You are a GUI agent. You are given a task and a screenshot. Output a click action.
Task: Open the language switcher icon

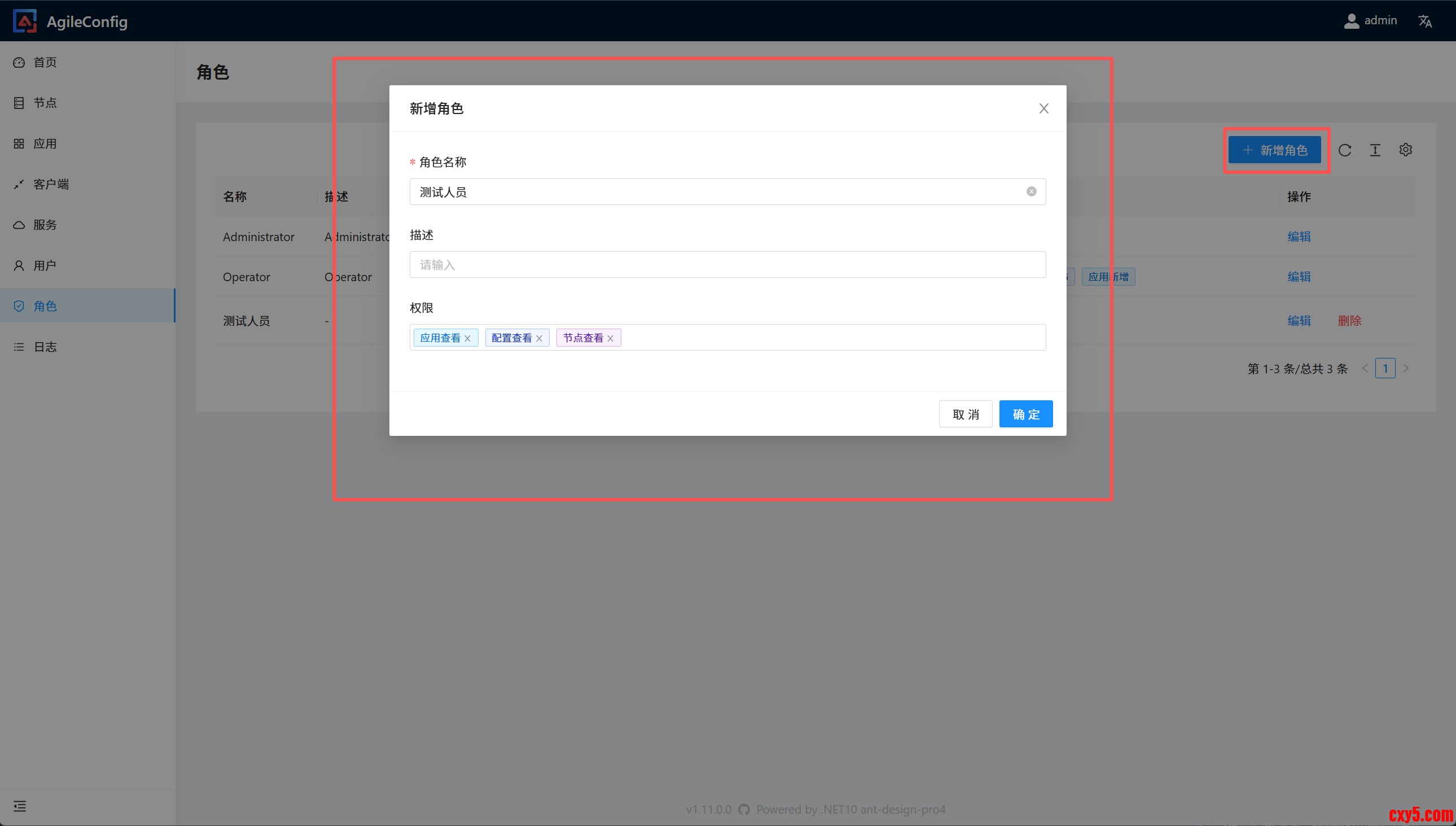pos(1425,21)
